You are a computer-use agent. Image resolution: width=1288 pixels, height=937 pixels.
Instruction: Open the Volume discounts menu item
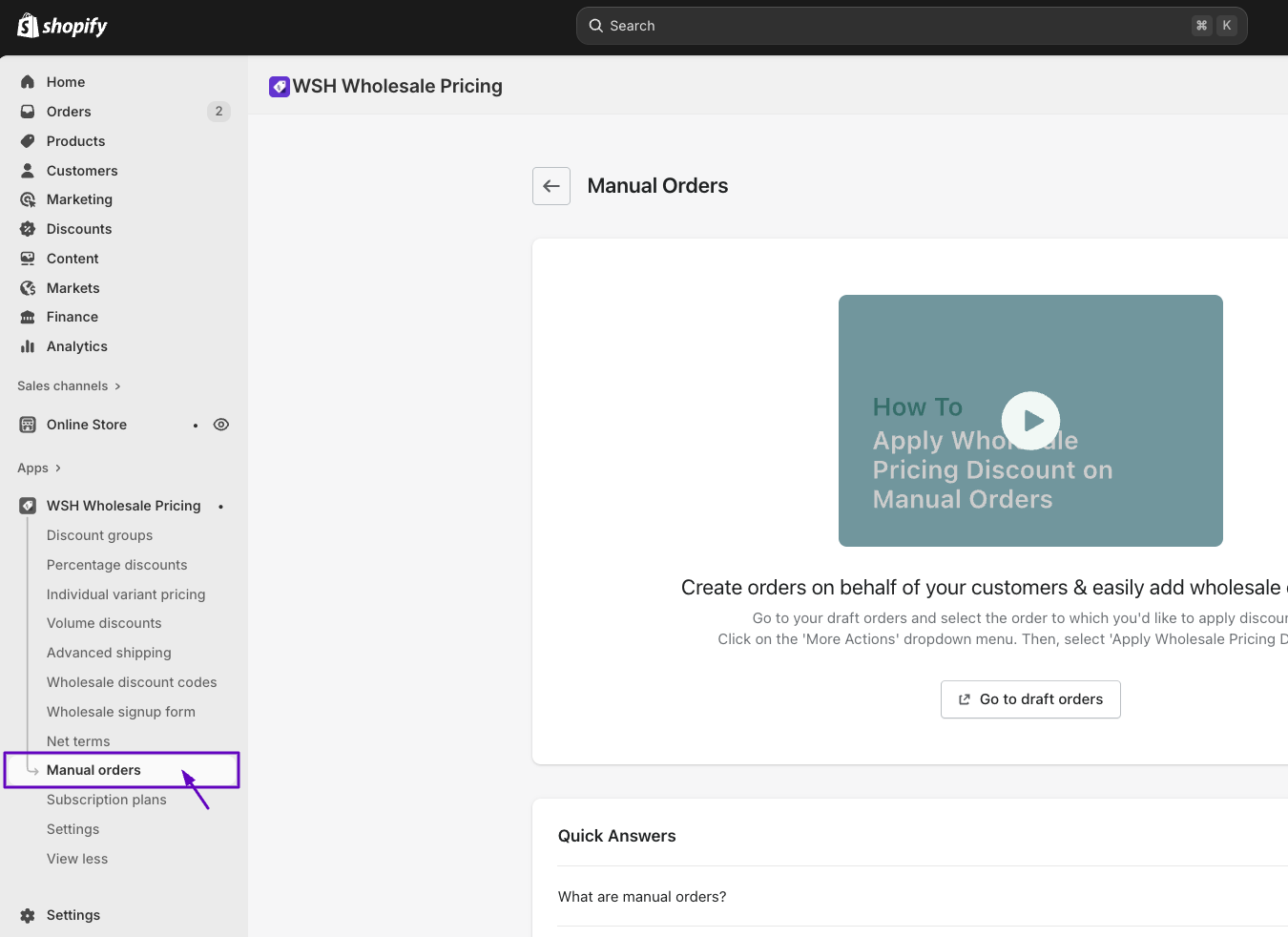104,623
